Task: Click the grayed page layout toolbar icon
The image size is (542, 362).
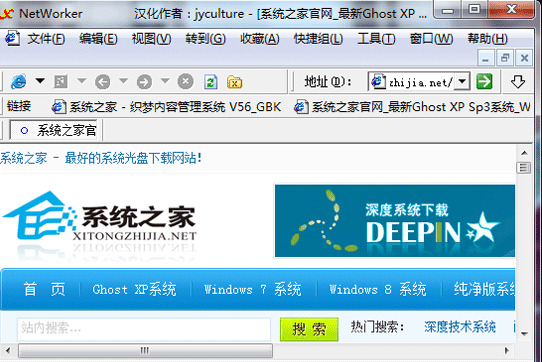Action: (61, 82)
